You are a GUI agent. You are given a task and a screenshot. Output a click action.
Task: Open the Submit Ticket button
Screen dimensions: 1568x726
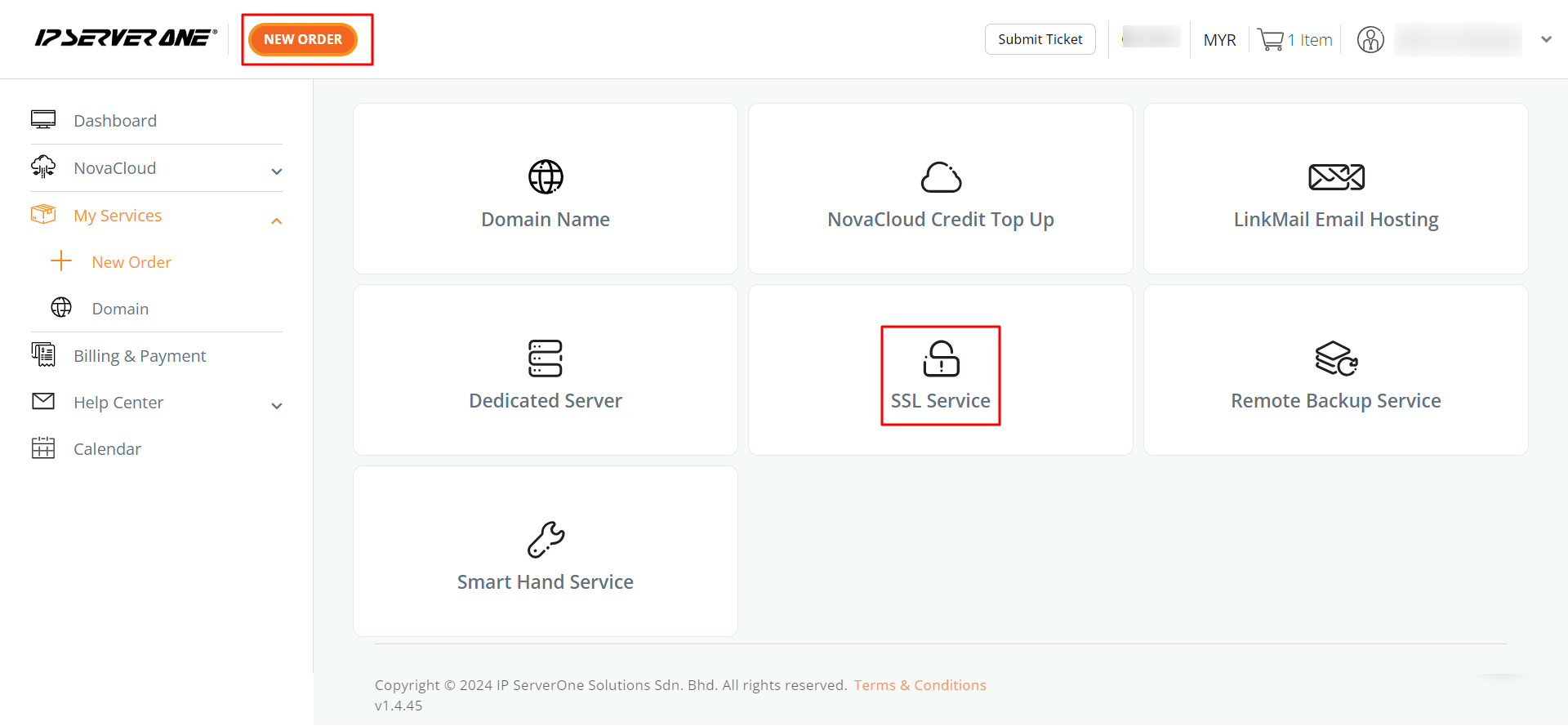[1040, 39]
